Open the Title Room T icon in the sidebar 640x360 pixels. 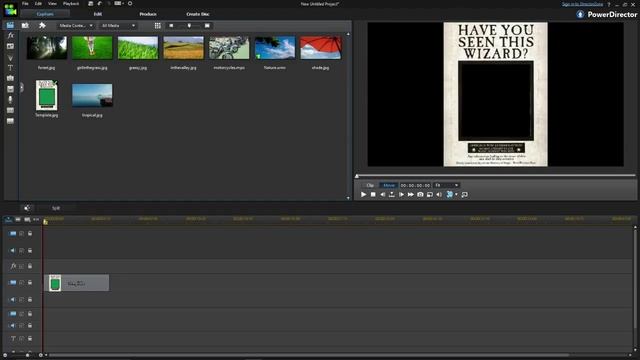coord(11,68)
